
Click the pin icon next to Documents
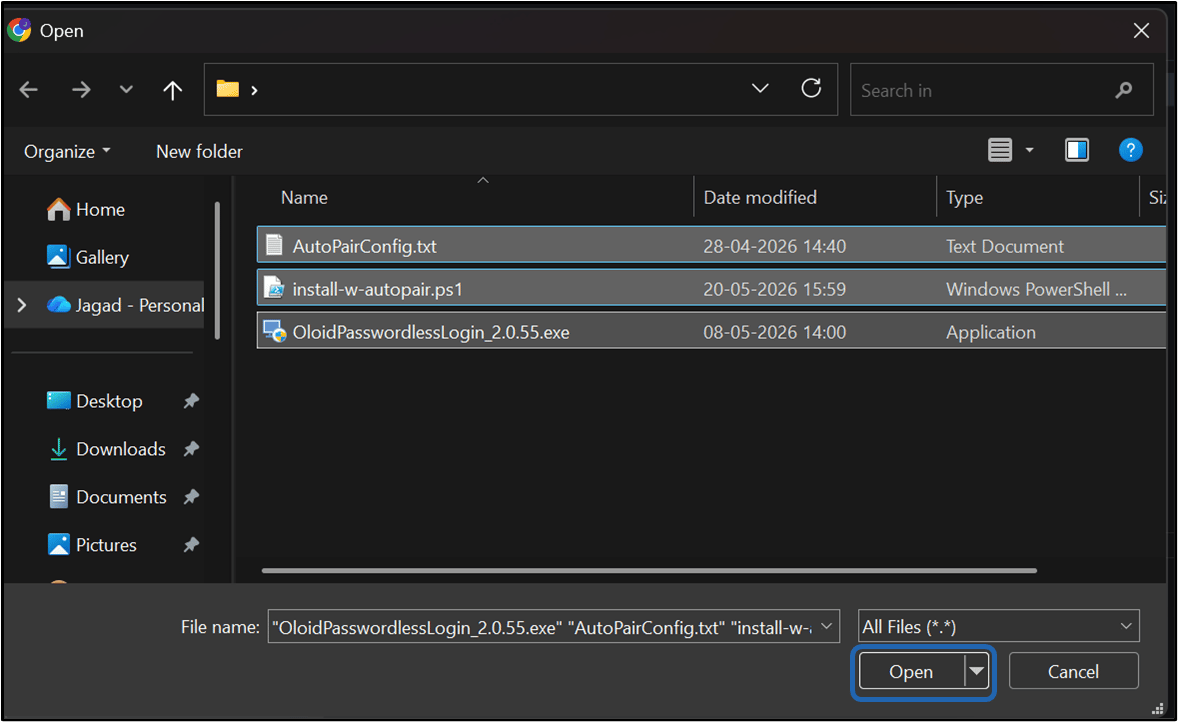pos(192,497)
